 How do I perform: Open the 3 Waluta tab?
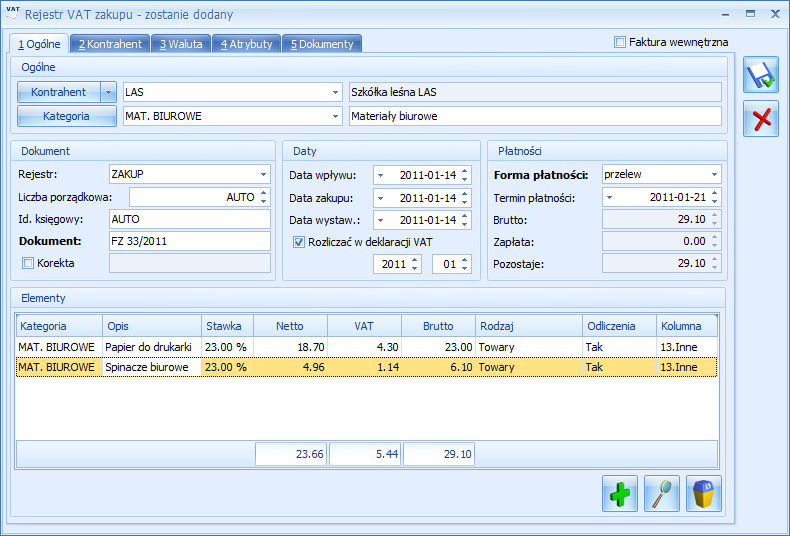click(x=181, y=44)
